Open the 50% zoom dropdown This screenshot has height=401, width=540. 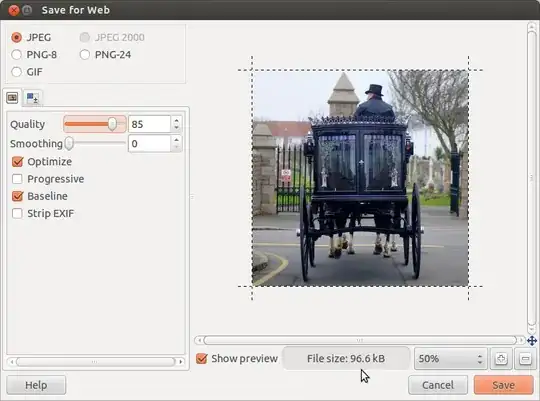pyautogui.click(x=450, y=359)
